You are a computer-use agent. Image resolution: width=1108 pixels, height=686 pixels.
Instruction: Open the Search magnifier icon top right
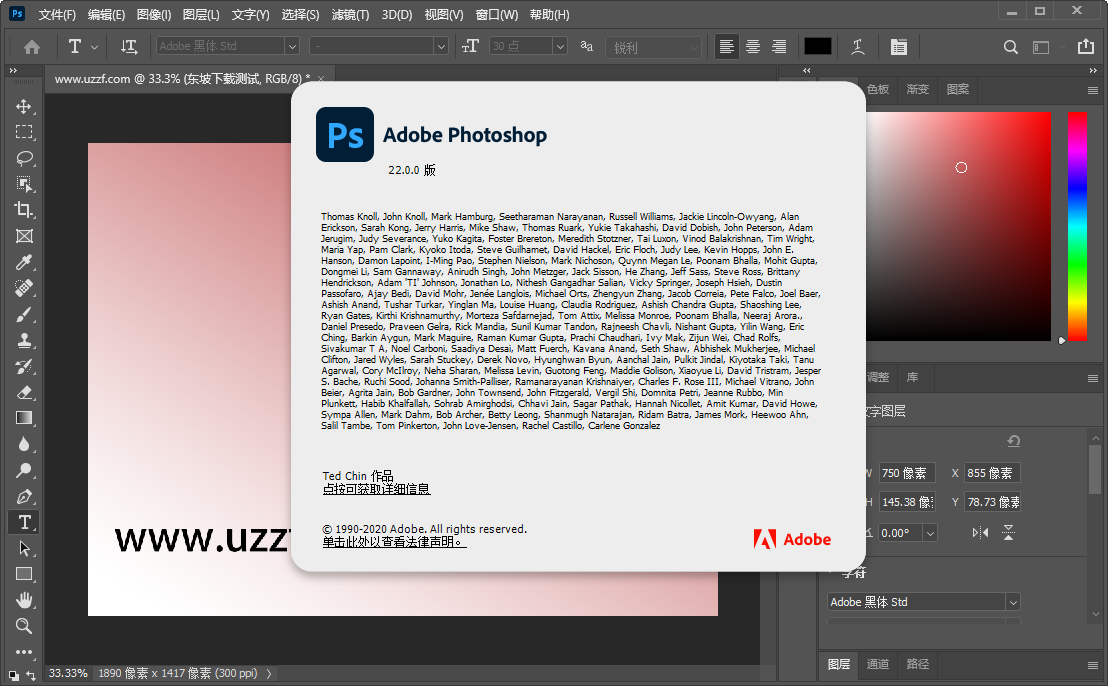(x=1010, y=47)
